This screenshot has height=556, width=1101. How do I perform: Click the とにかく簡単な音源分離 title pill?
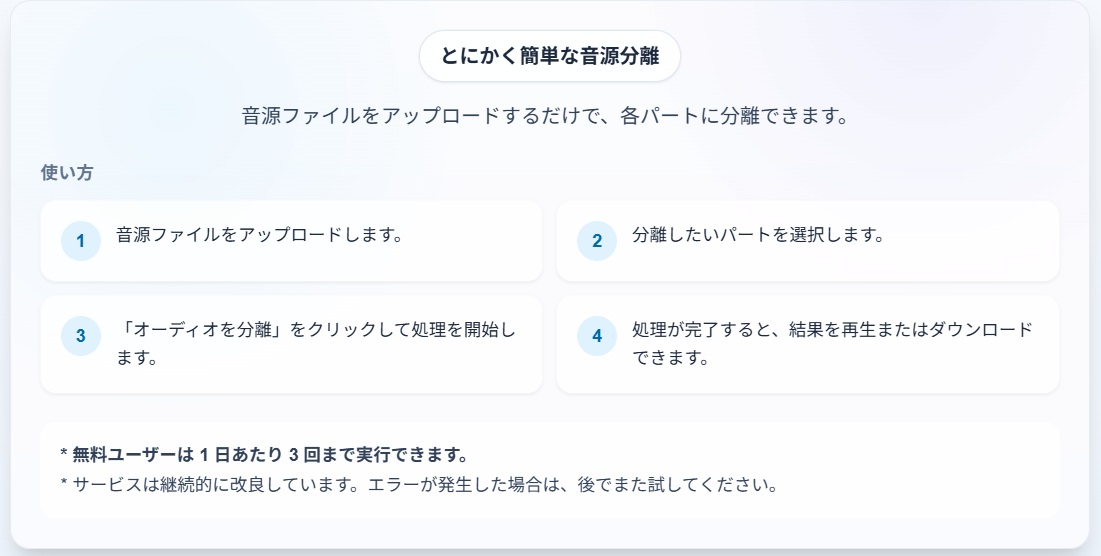(x=549, y=56)
